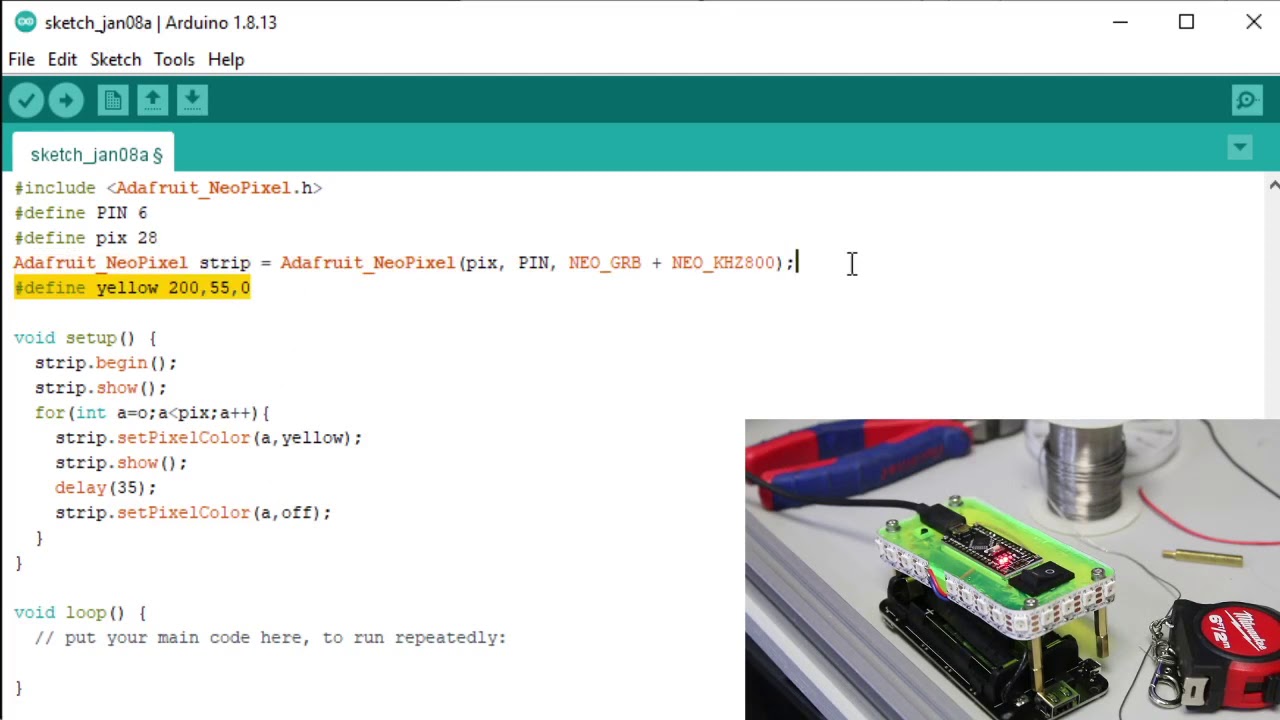Click the webcam video overlay of the board

[1012, 569]
